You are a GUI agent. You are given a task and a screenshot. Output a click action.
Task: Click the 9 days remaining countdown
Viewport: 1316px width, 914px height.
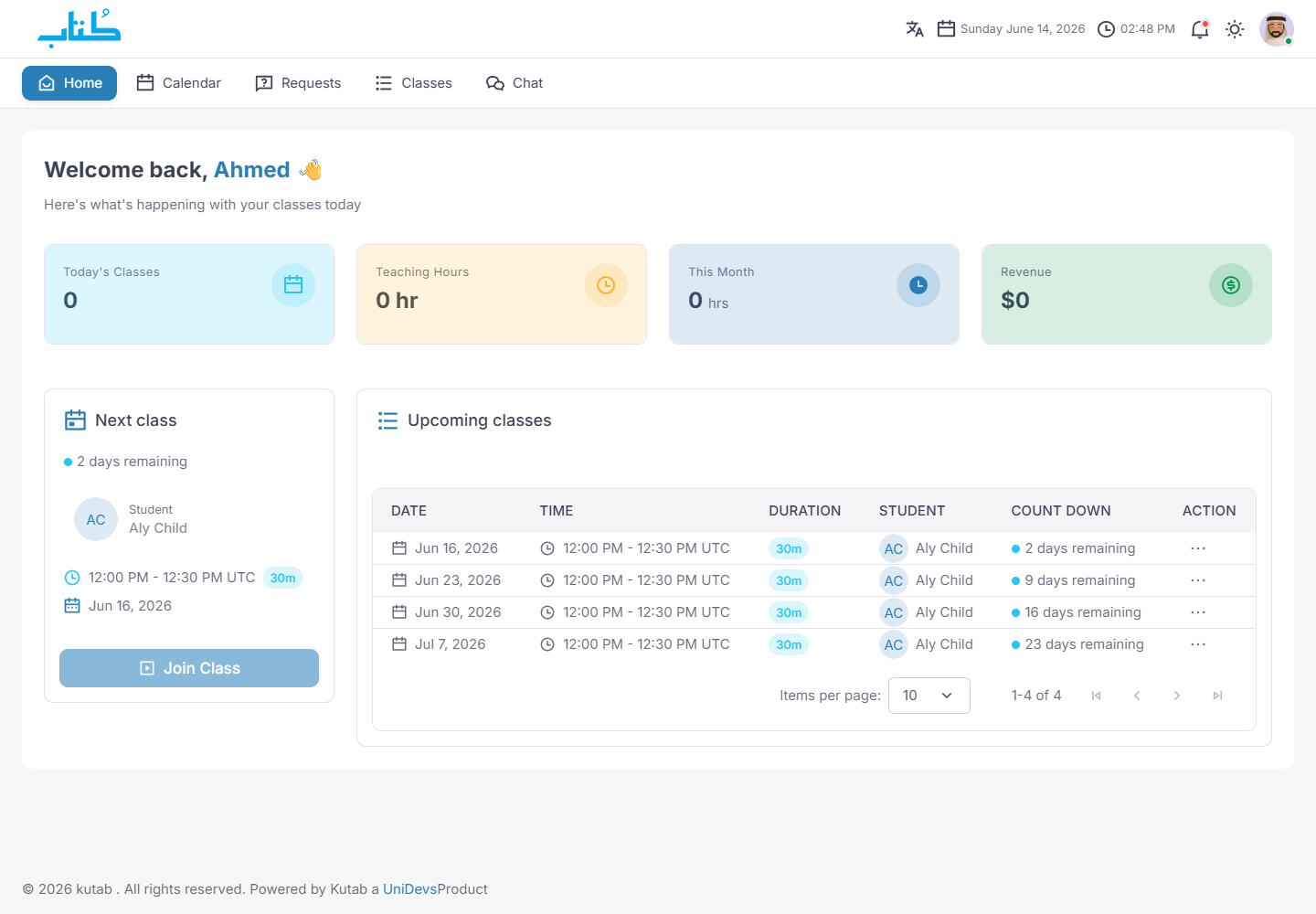point(1080,580)
